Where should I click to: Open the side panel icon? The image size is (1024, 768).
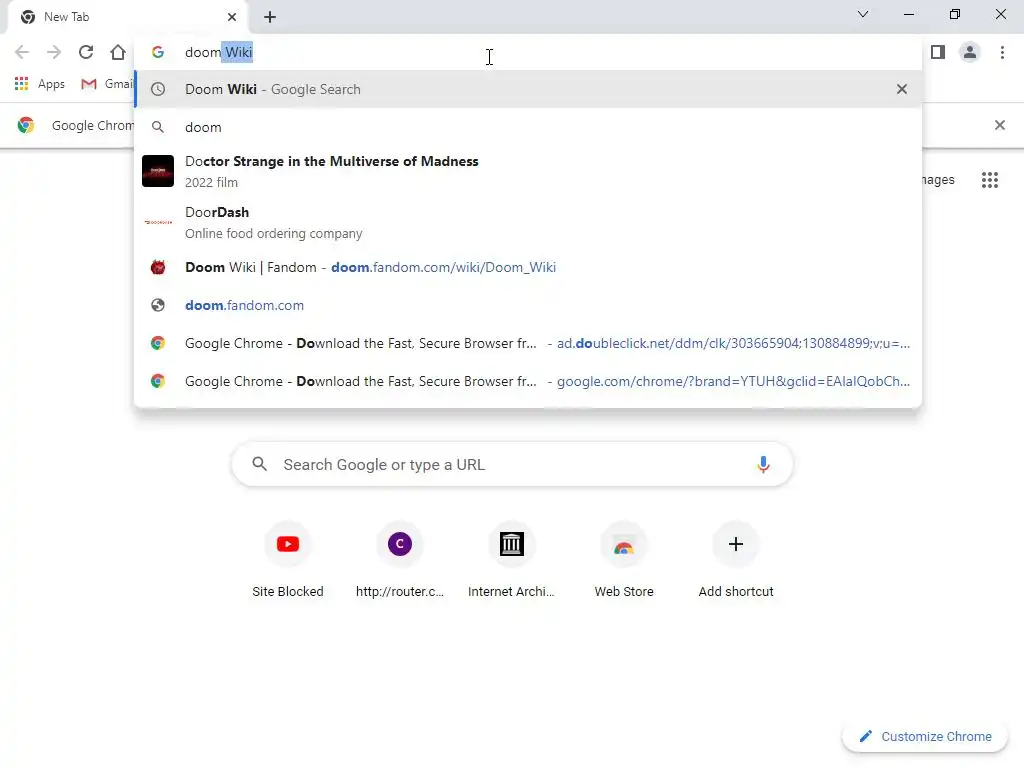point(938,52)
